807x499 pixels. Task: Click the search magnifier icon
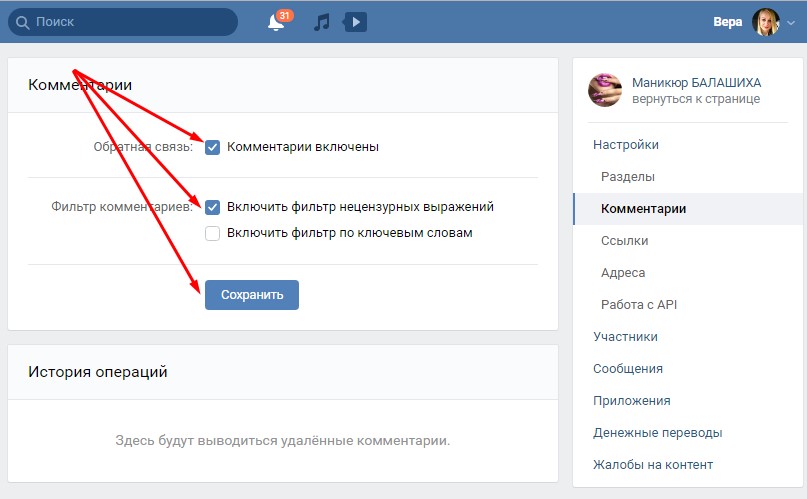pyautogui.click(x=22, y=22)
